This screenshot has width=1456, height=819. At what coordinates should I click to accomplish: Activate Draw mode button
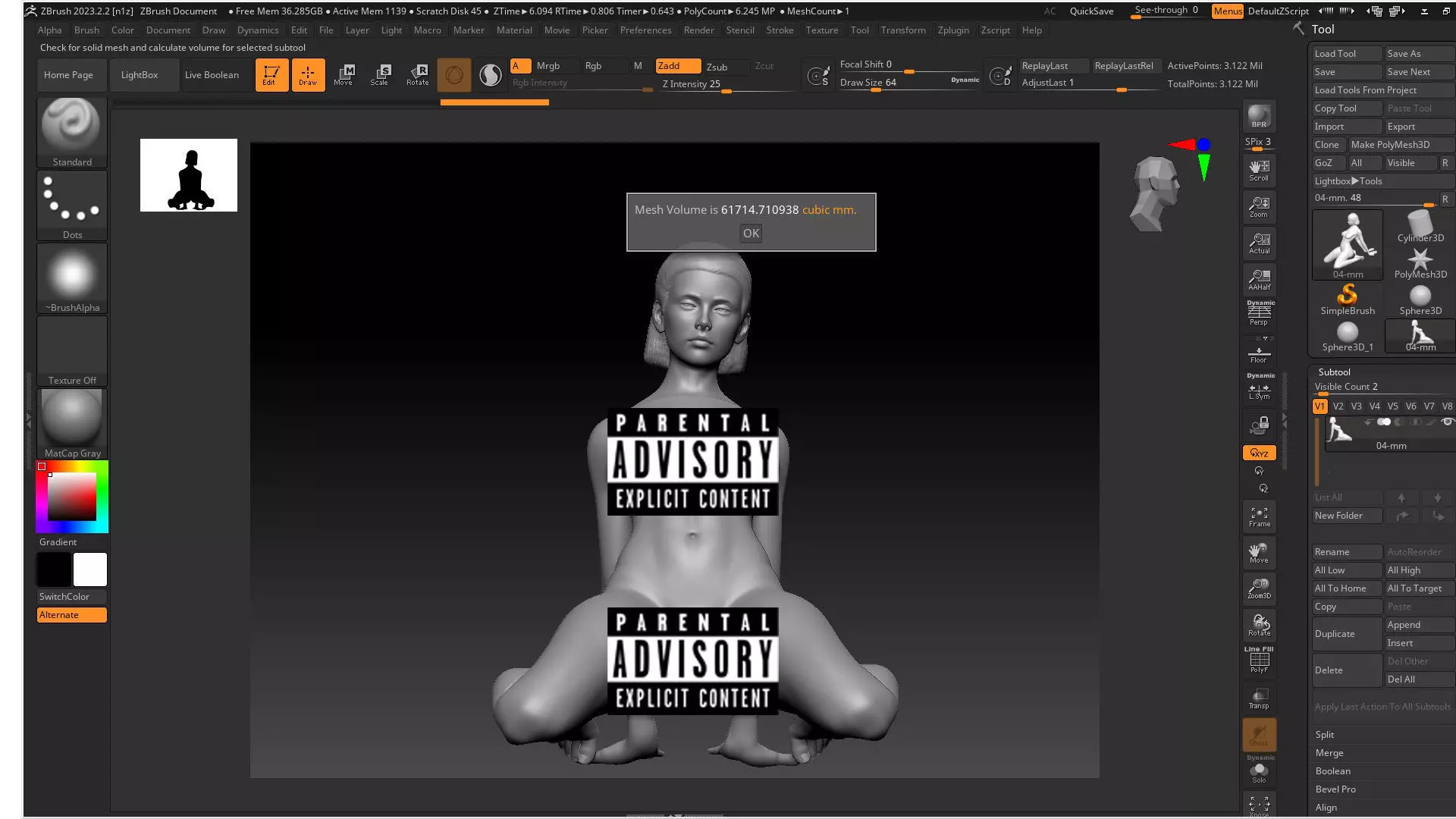tap(308, 75)
